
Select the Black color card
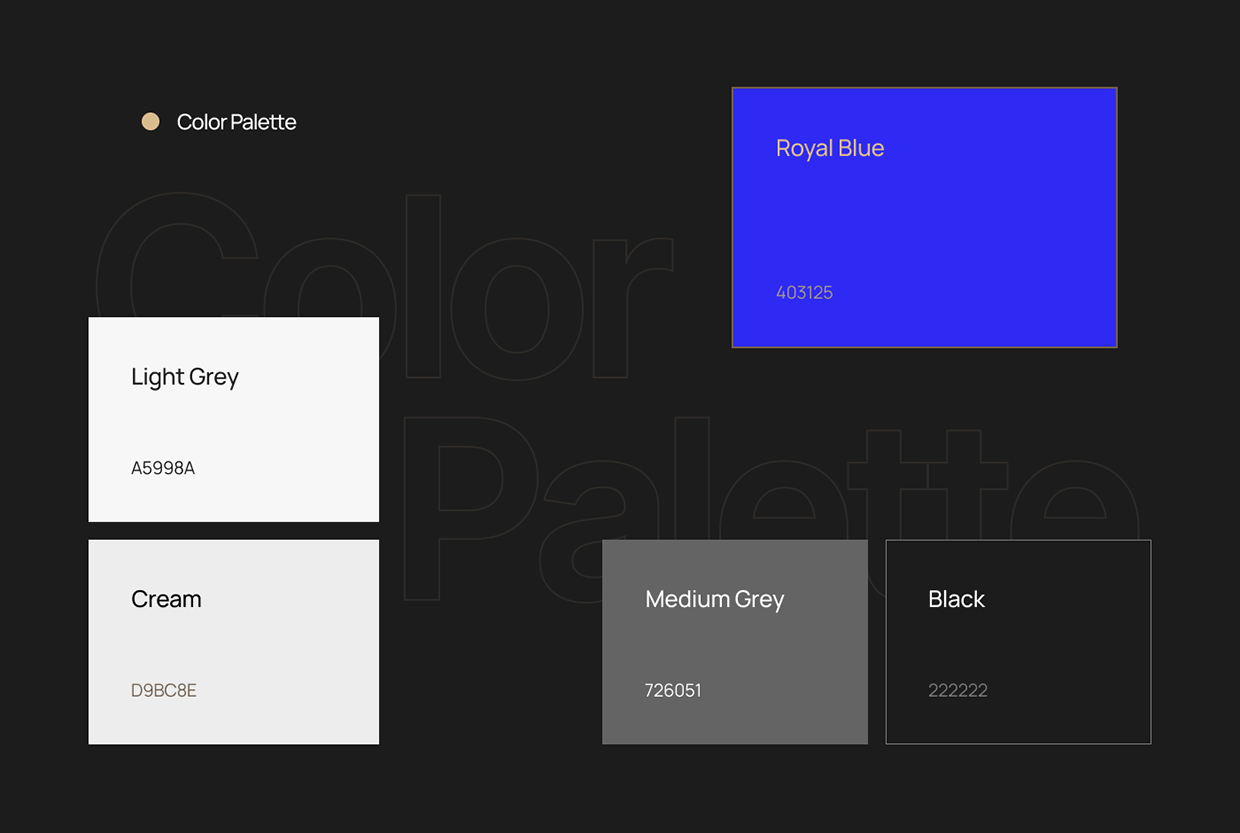coord(1018,641)
